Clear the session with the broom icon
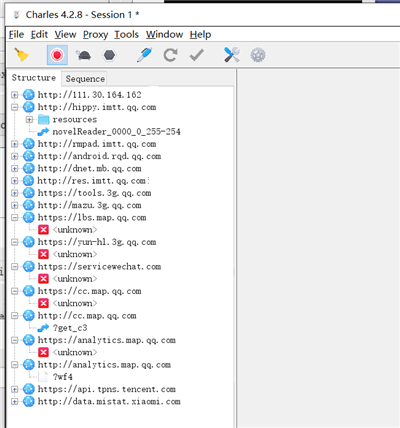Image resolution: width=400 pixels, height=428 pixels. 21,55
